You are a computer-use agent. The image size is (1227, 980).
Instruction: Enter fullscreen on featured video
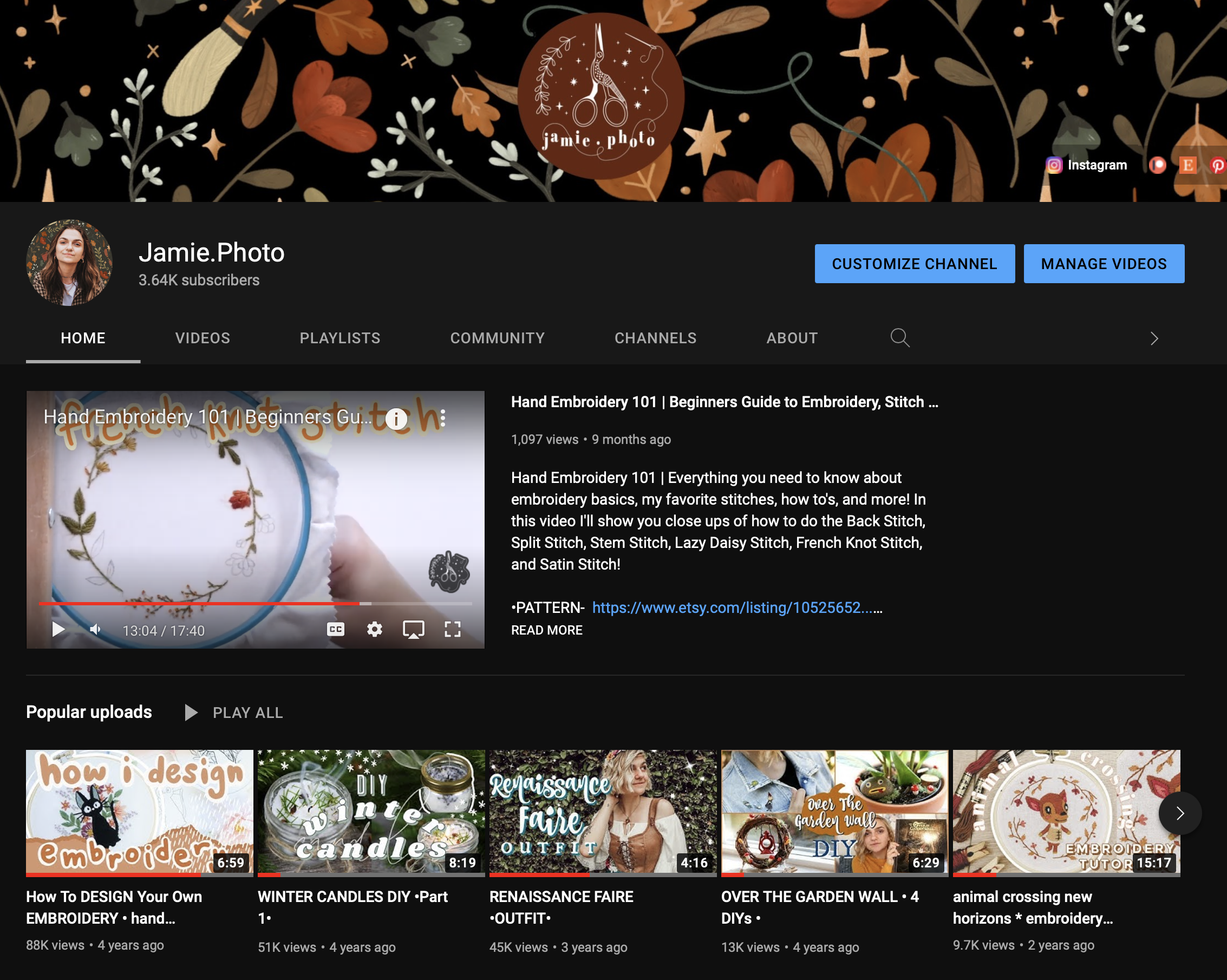(x=453, y=630)
